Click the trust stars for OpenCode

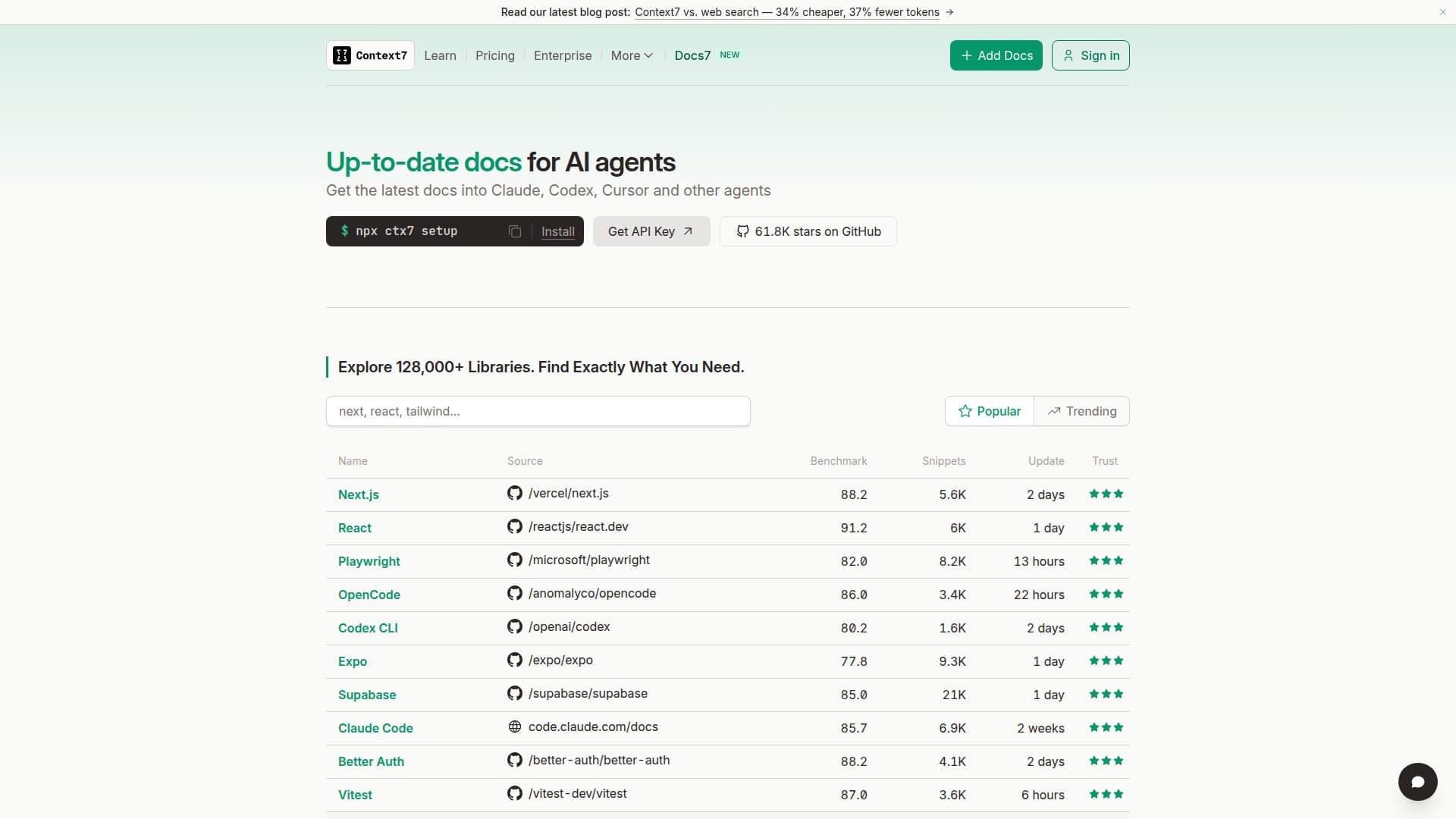click(x=1106, y=594)
